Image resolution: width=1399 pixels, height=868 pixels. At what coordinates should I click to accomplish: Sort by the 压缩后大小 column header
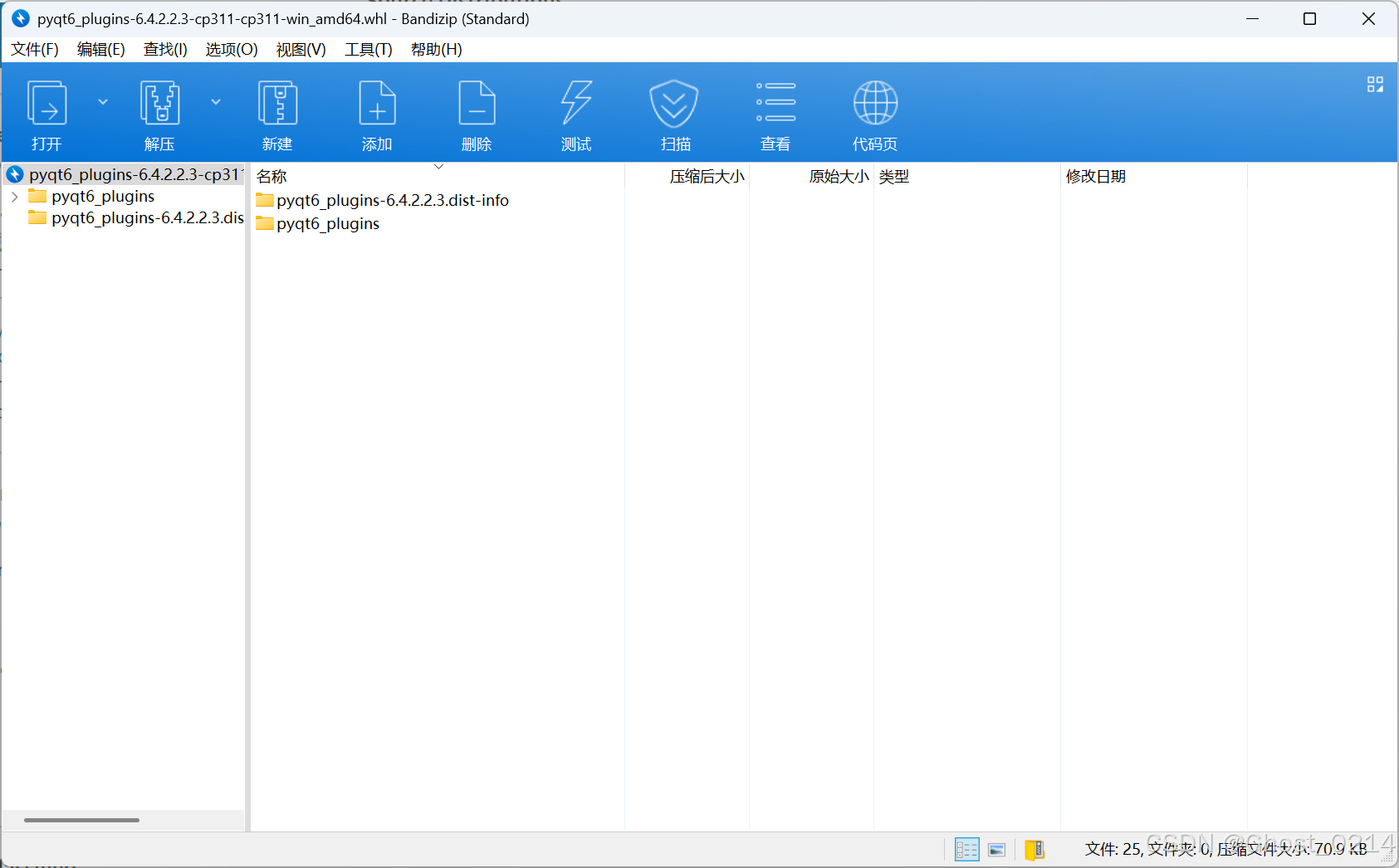pos(707,177)
